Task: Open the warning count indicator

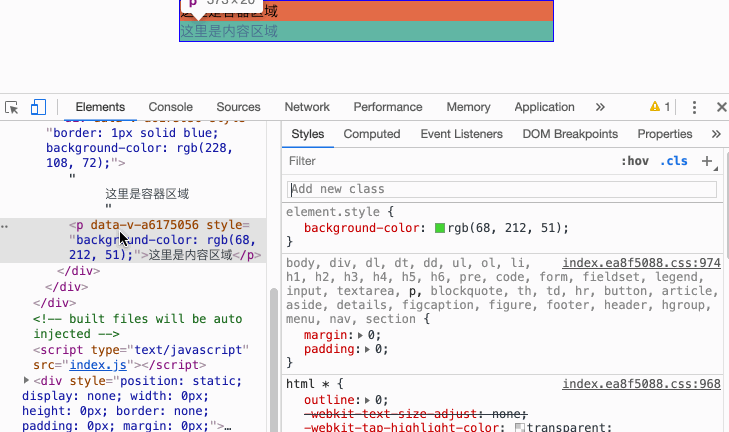Action: tap(660, 107)
